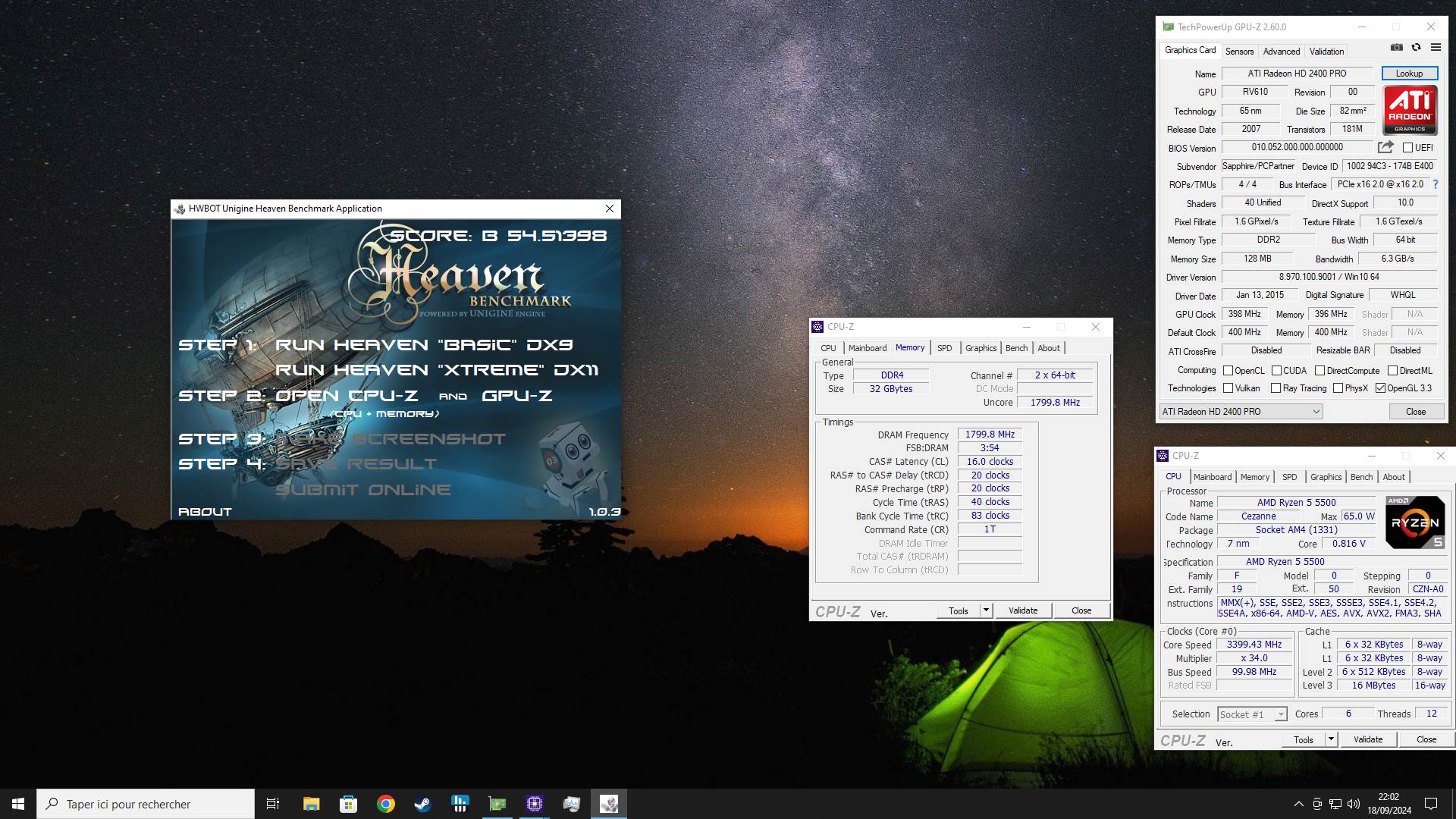Viewport: 1456px width, 819px height.
Task: Click Close in CPU-Z Memory window
Action: point(1081,610)
